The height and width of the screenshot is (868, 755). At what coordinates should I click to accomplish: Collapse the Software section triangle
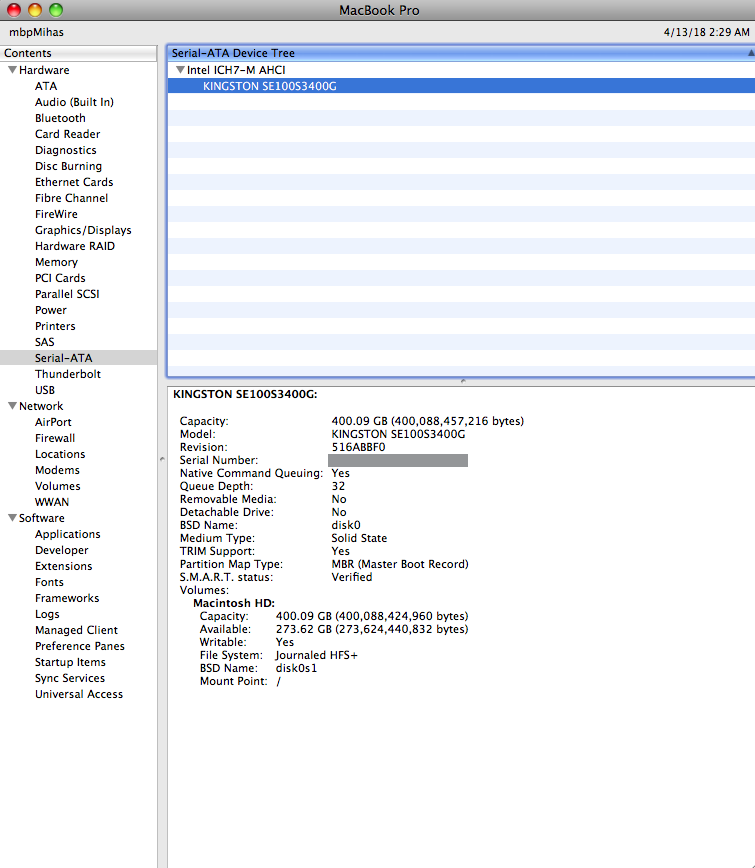12,518
